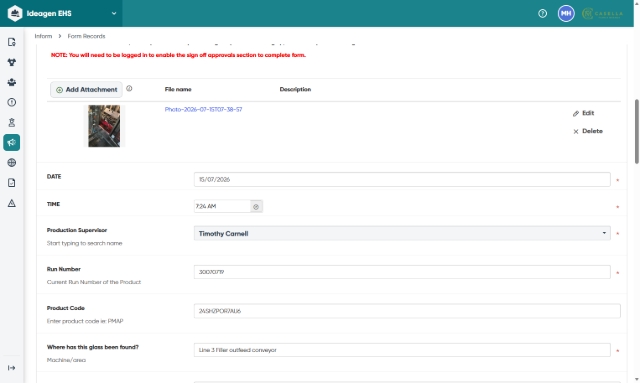Open the time picker clock icon
Image resolution: width=640 pixels, height=383 pixels.
256,207
